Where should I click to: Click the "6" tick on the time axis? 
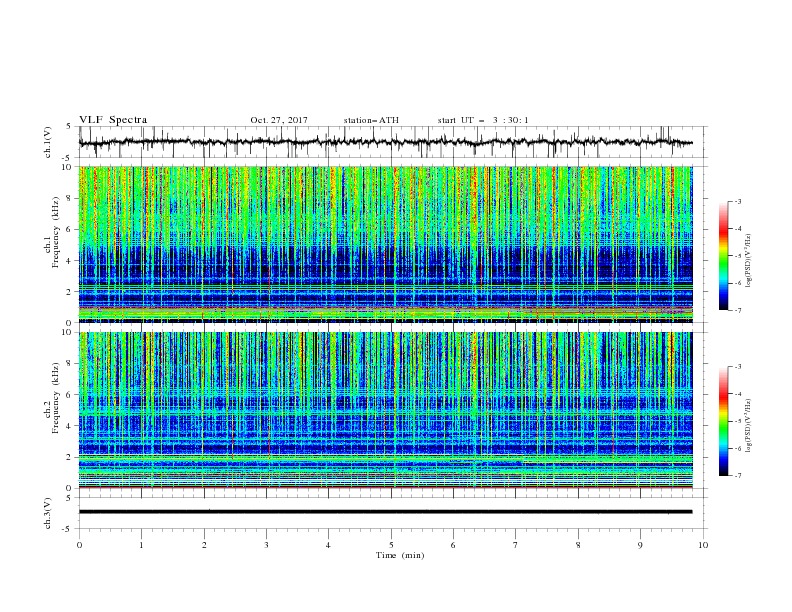click(x=453, y=545)
